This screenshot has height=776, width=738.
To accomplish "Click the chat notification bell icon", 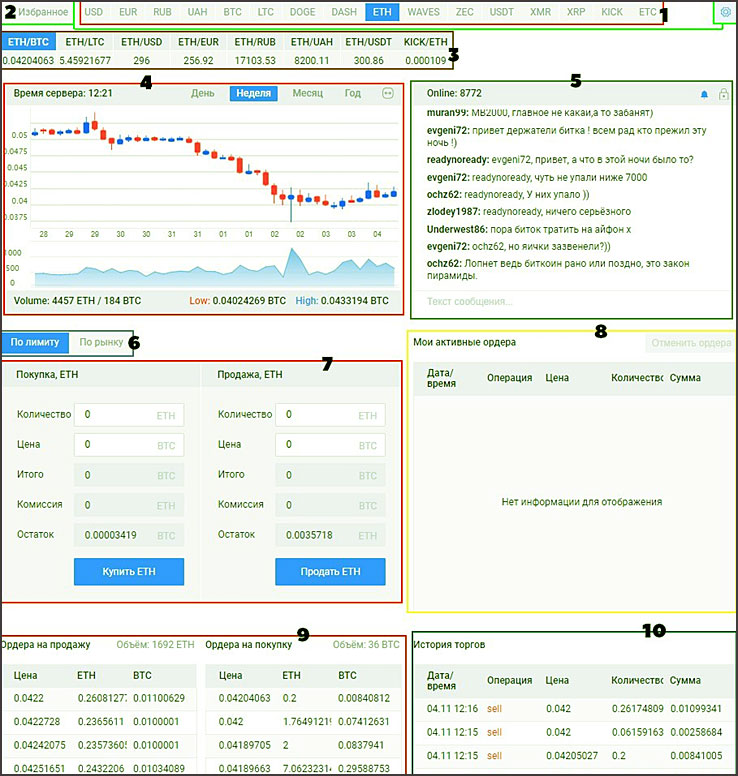I will point(704,93).
